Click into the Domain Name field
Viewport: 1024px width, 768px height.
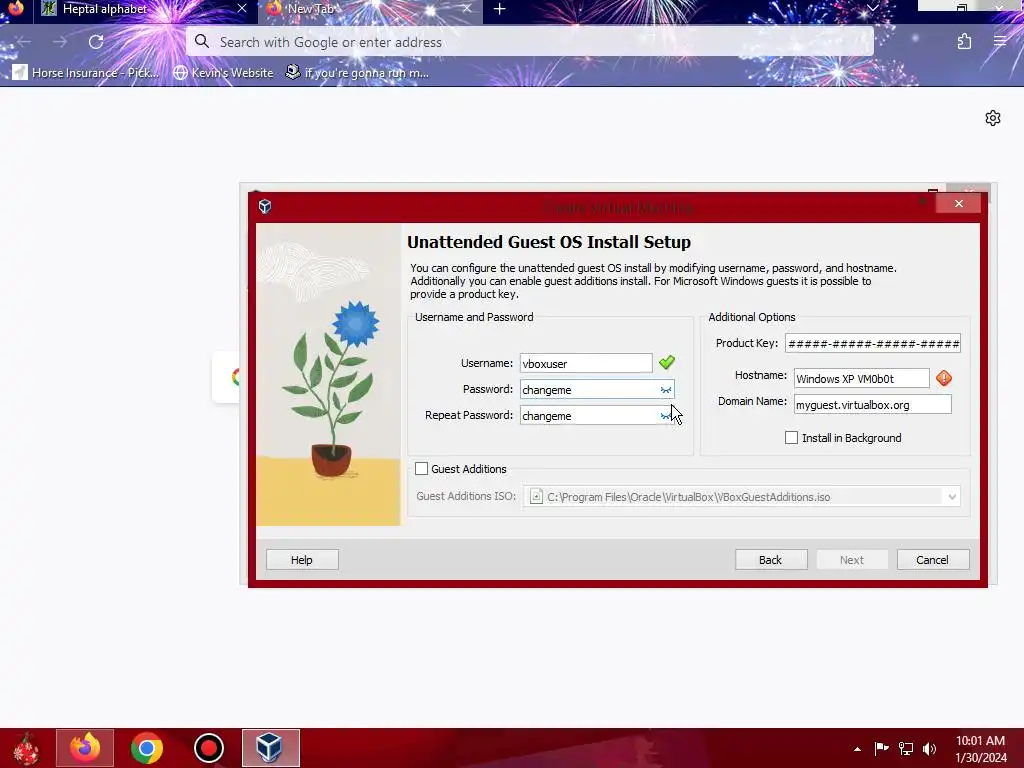pos(872,404)
